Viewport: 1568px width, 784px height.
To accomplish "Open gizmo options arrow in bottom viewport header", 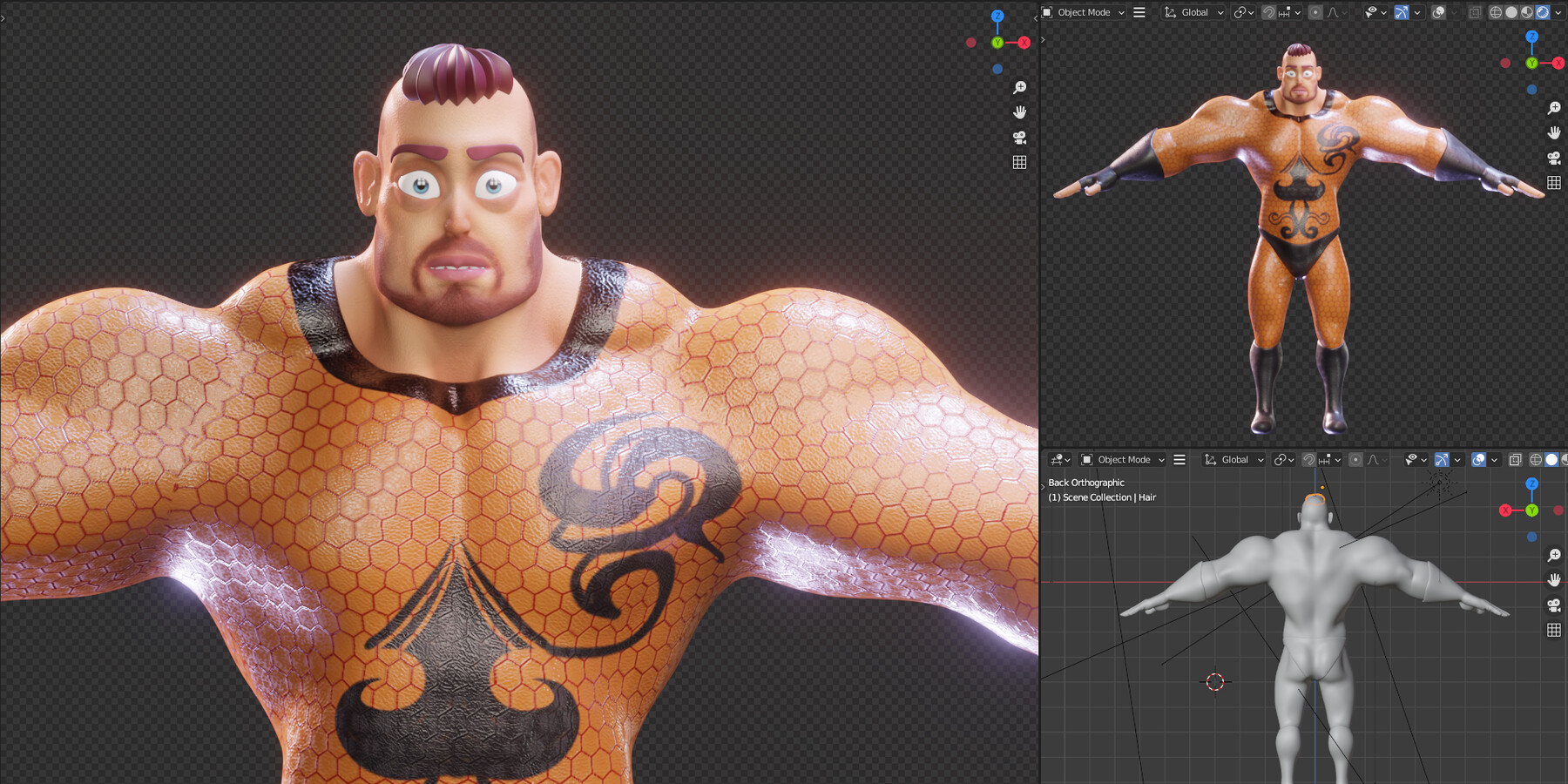I will pos(1457,459).
